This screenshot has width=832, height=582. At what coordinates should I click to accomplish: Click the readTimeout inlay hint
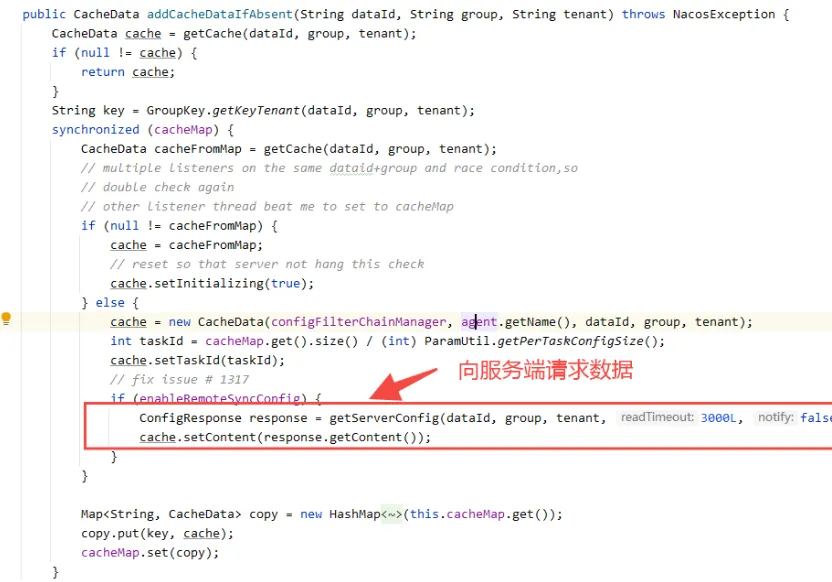[657, 418]
